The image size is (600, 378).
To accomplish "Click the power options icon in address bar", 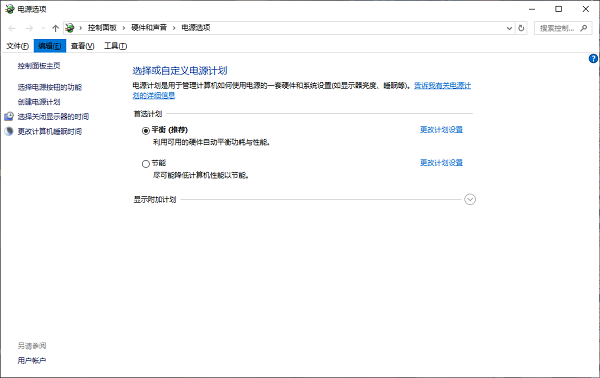I will [70, 28].
